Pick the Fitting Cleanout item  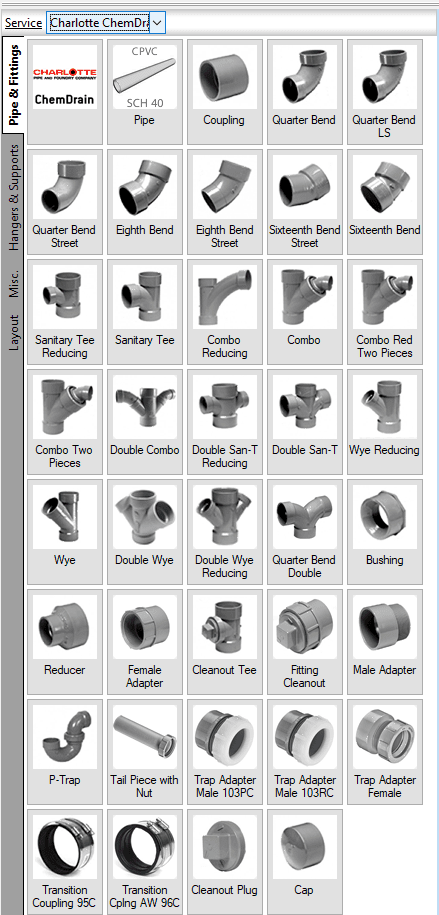304,642
